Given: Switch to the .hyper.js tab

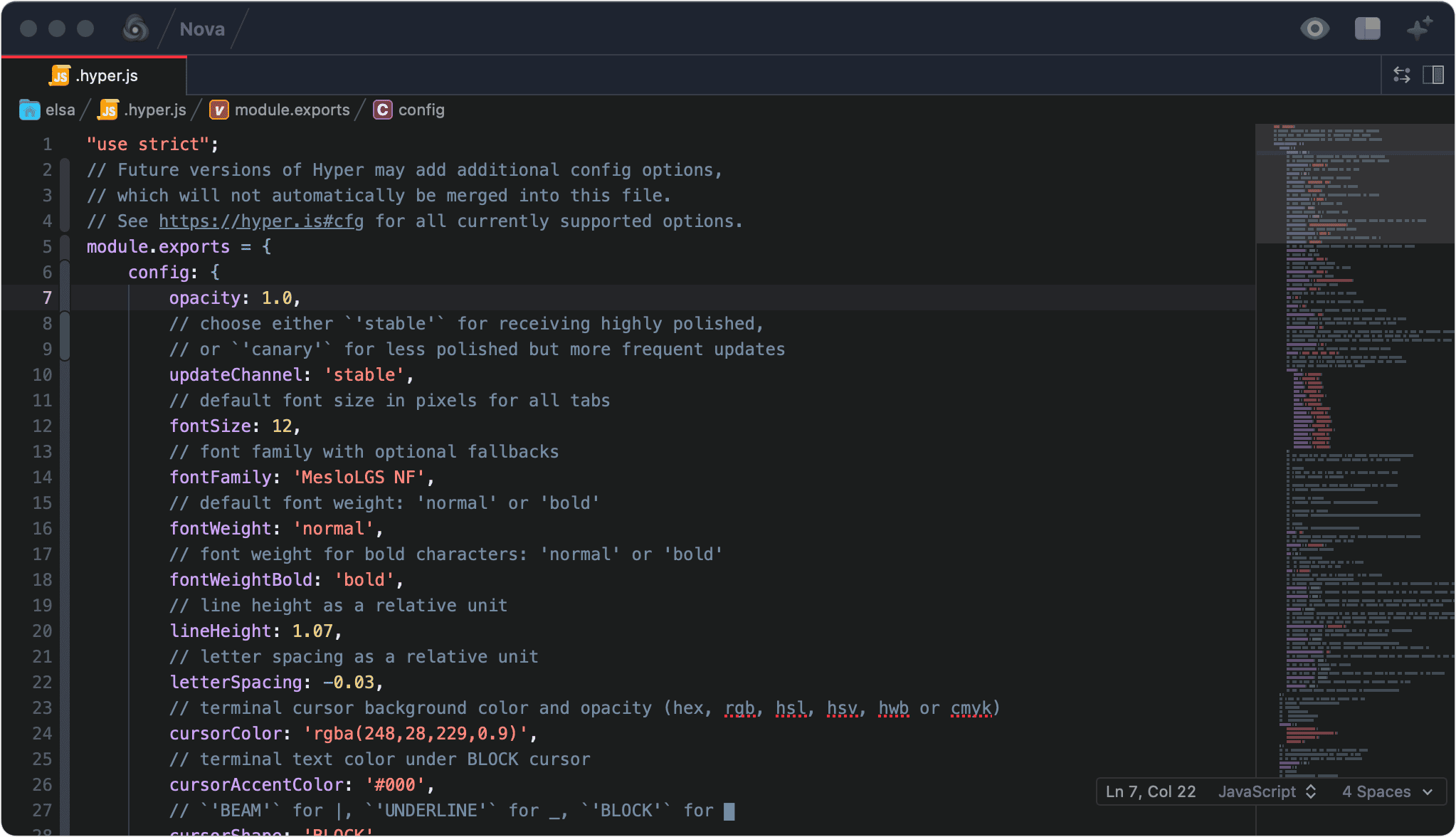Looking at the screenshot, I should [107, 75].
